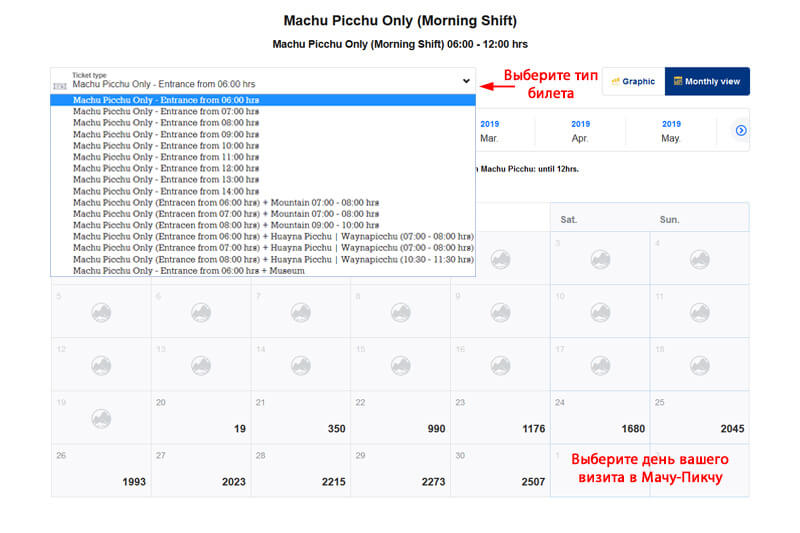Click unavailable mountain icon on day 9

coord(501,313)
